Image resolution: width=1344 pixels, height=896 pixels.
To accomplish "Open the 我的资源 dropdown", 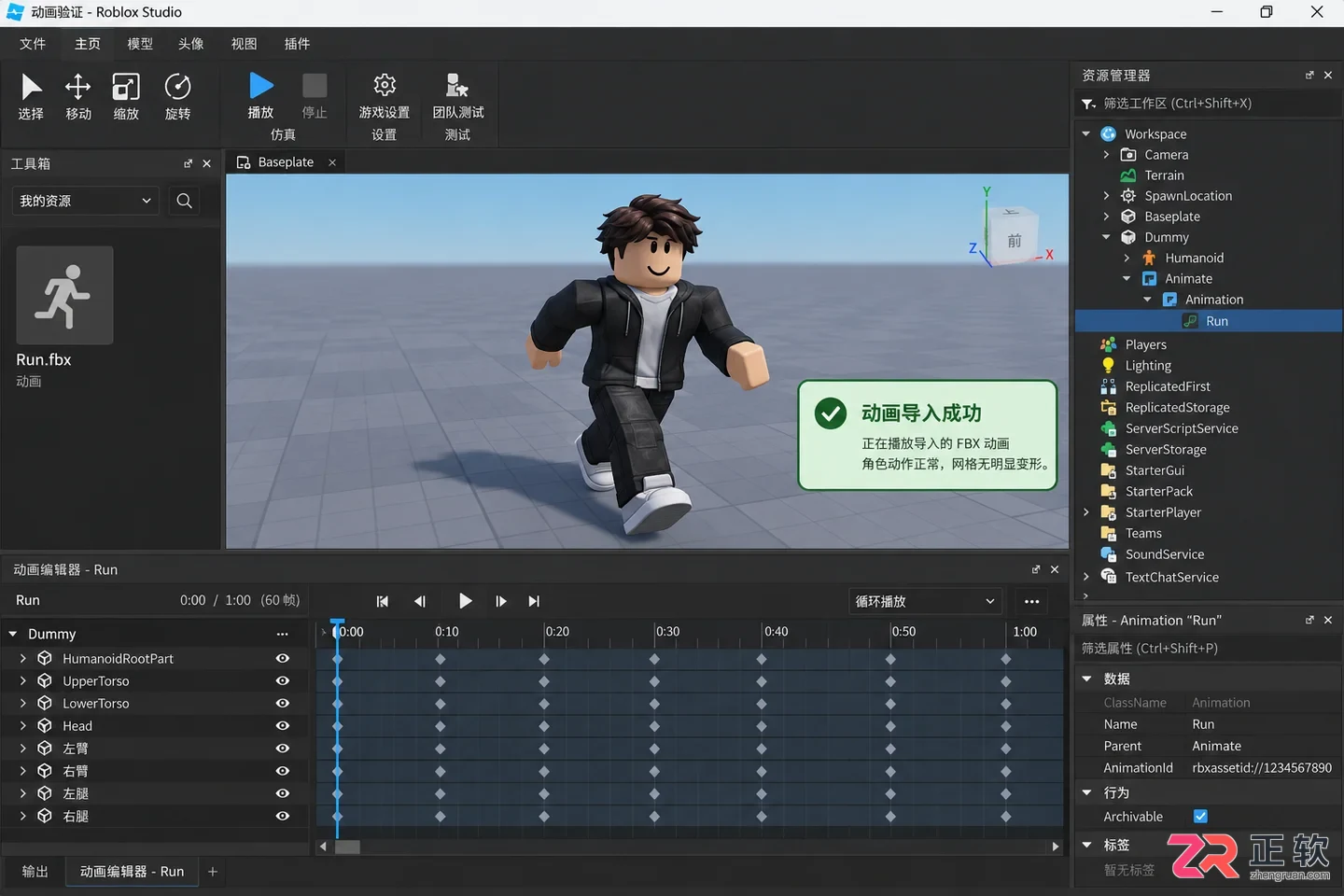I will point(85,201).
